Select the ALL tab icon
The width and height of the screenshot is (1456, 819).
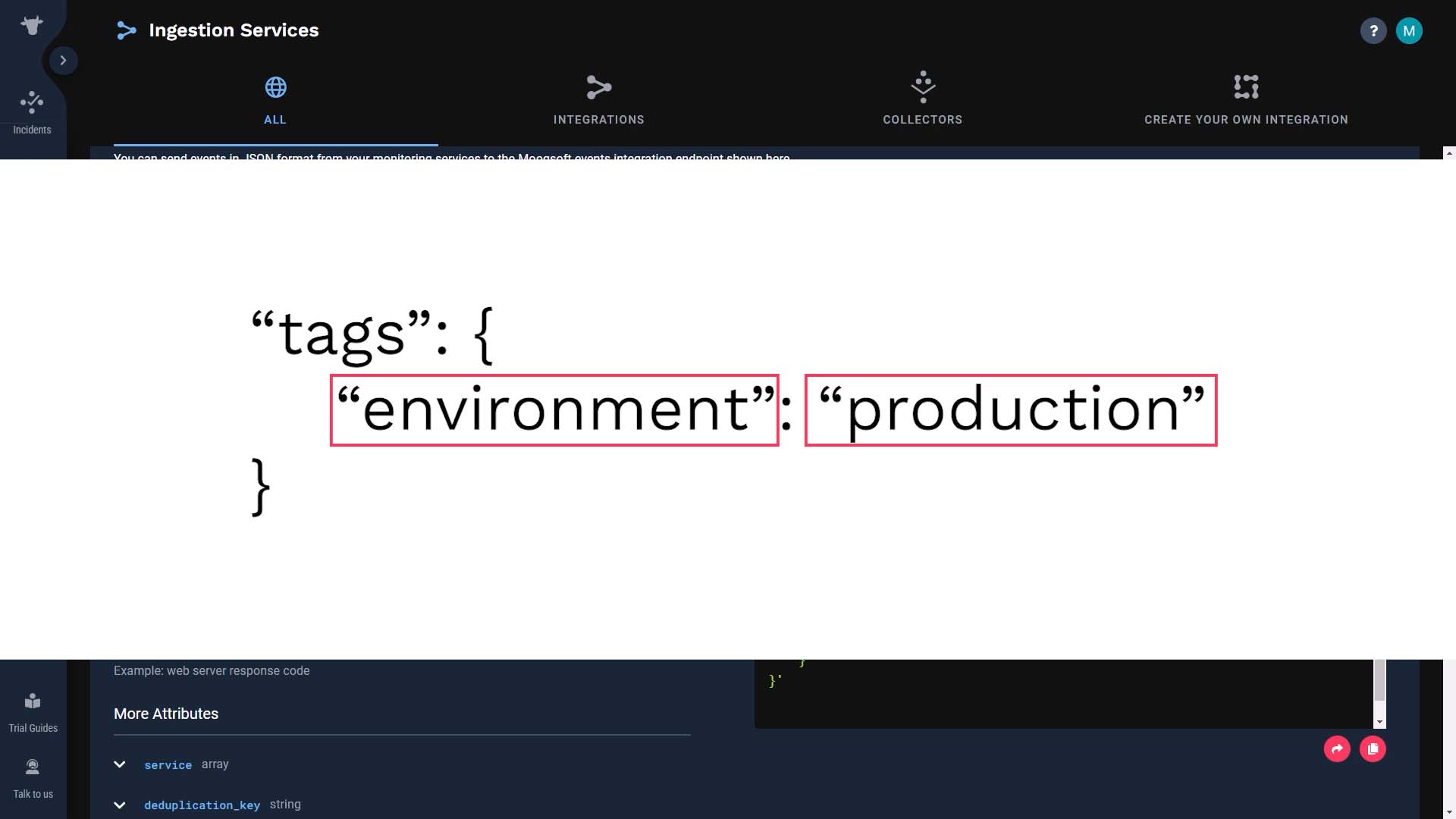[x=275, y=87]
